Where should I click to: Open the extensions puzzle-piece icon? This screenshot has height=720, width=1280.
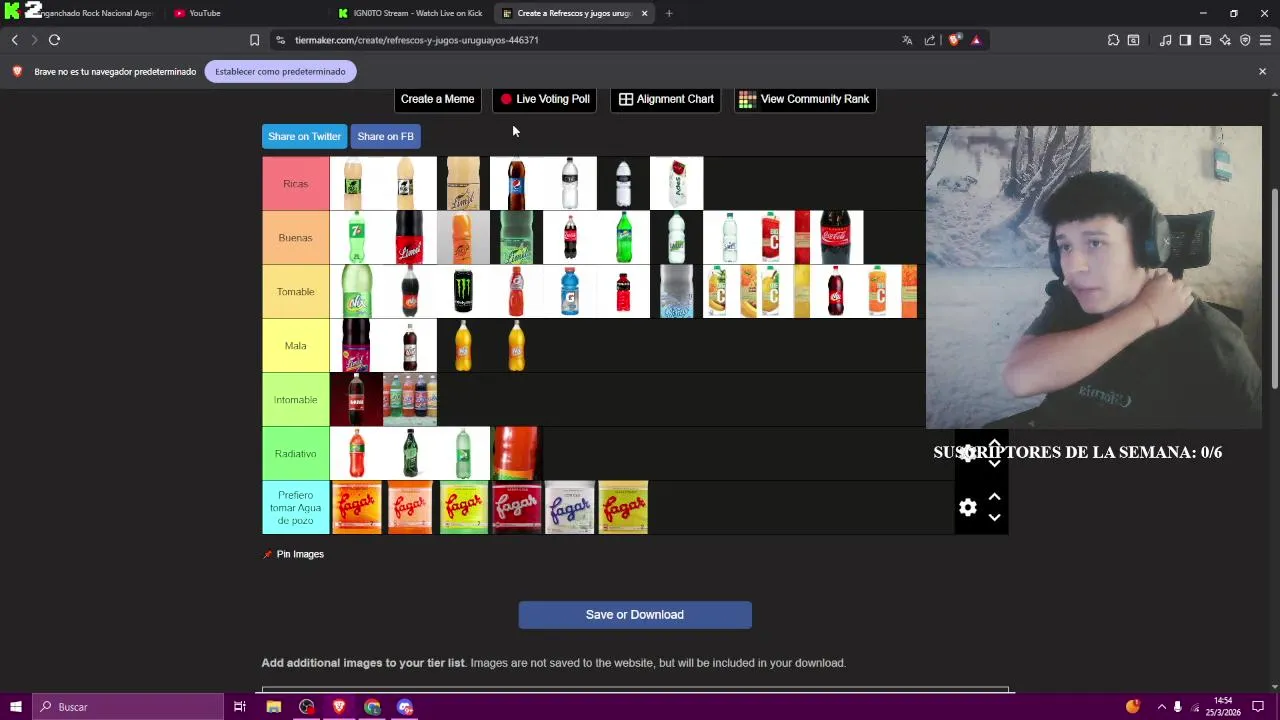1113,40
